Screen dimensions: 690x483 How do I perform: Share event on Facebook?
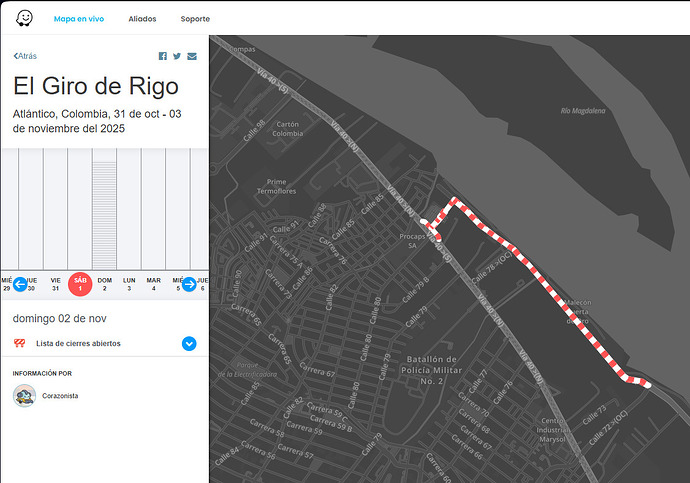pyautogui.click(x=163, y=56)
